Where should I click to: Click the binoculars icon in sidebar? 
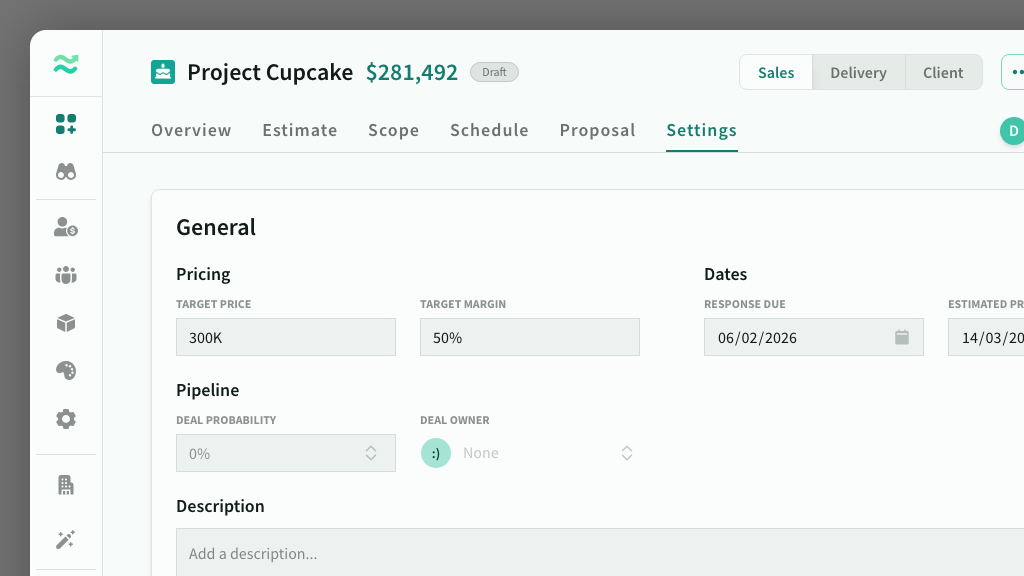[66, 172]
